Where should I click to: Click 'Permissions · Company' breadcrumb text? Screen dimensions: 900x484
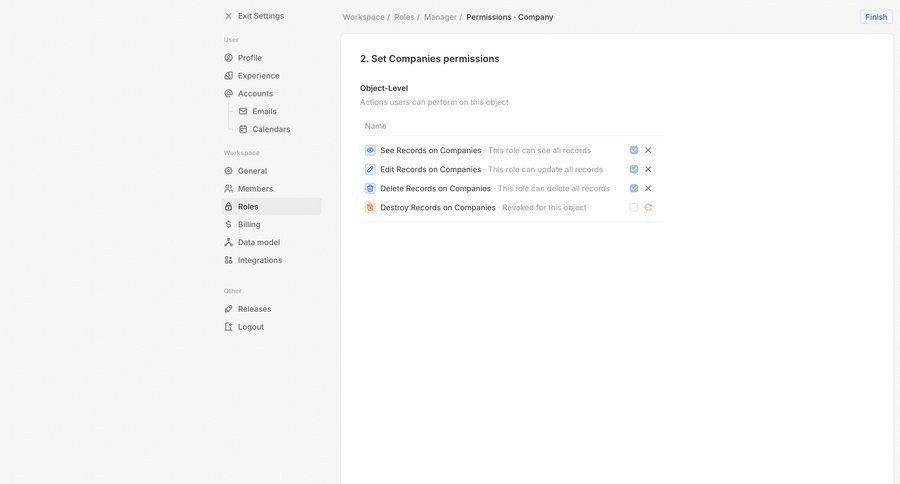510,17
